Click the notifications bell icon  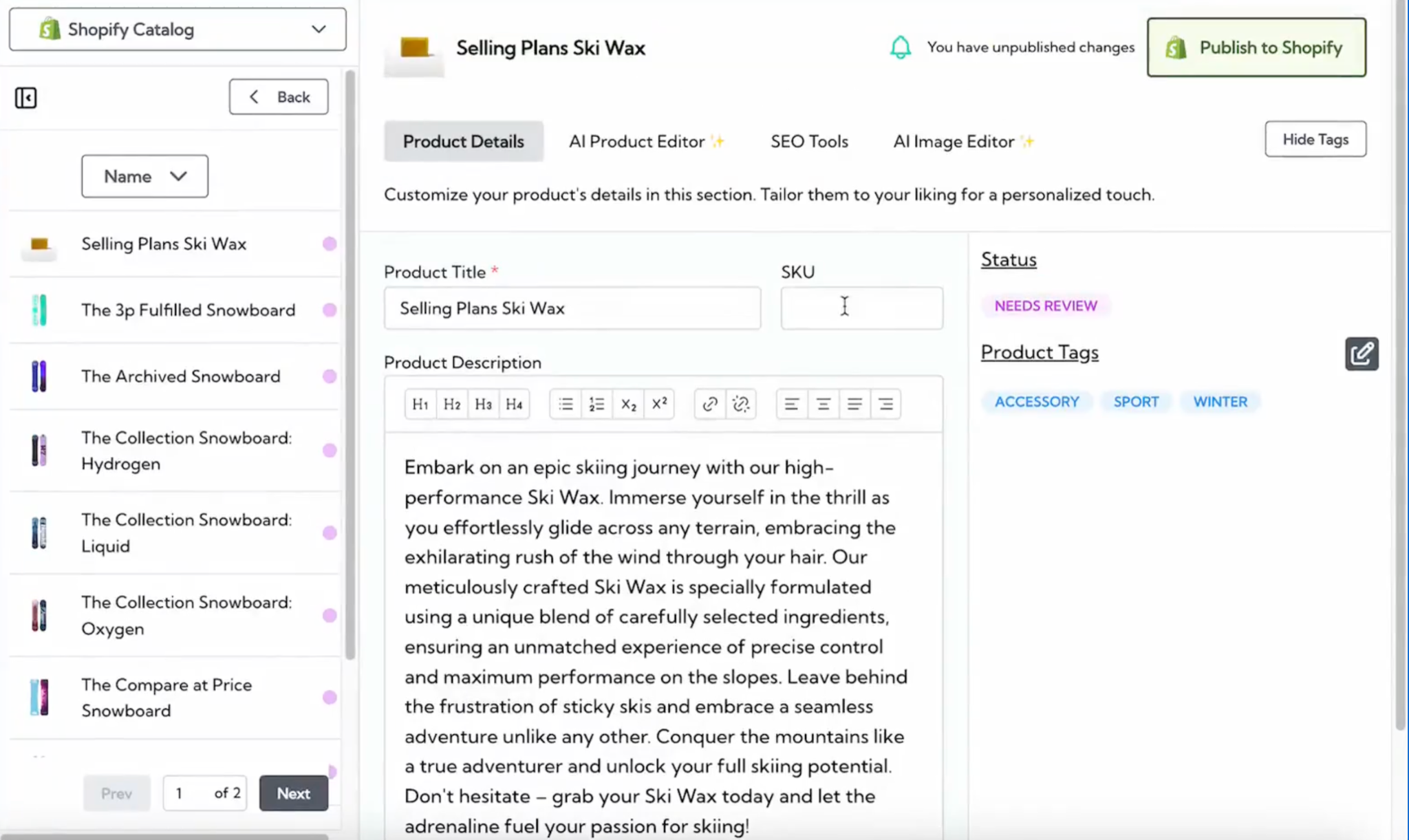899,47
